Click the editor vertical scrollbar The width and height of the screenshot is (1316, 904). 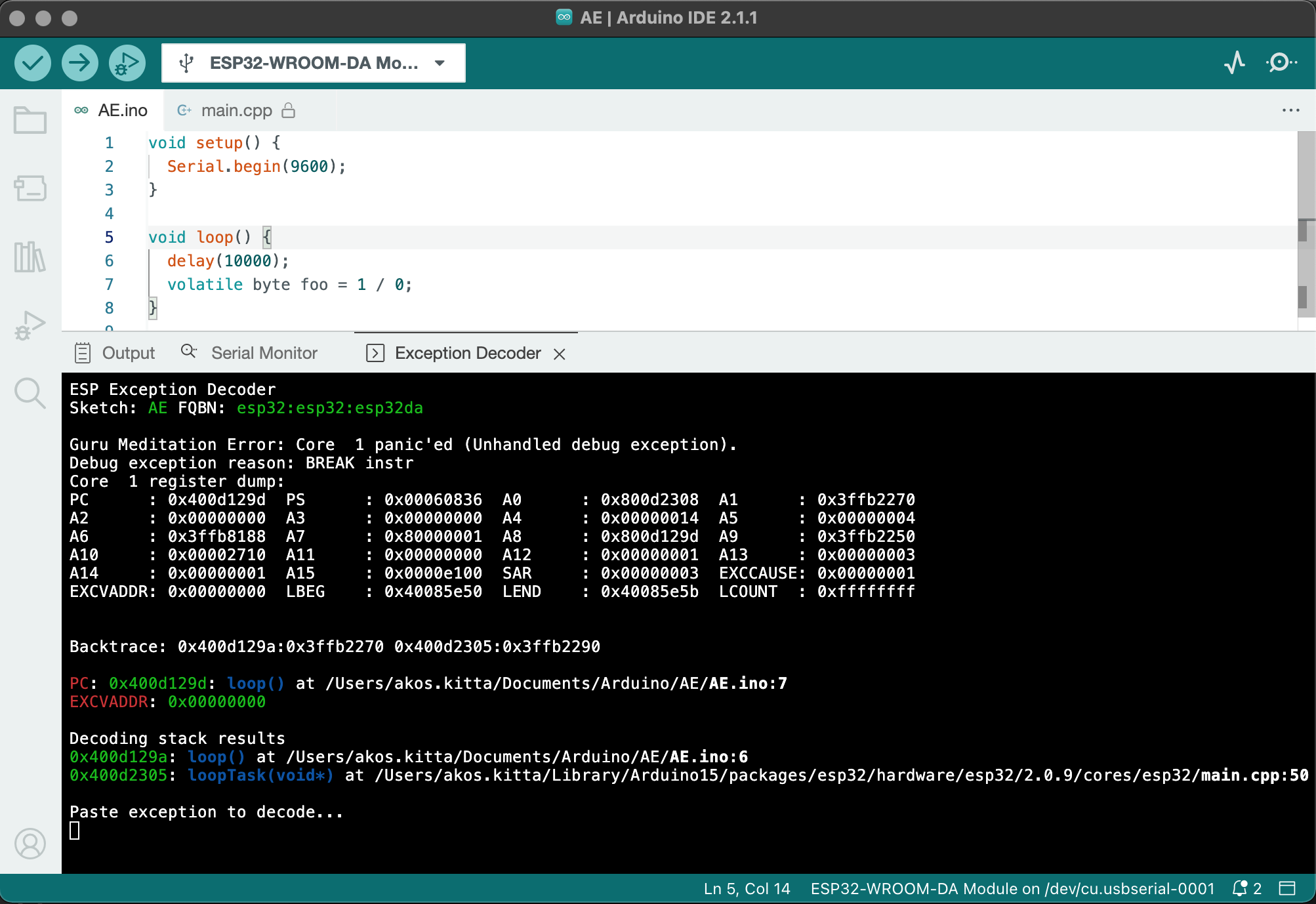tap(1306, 197)
